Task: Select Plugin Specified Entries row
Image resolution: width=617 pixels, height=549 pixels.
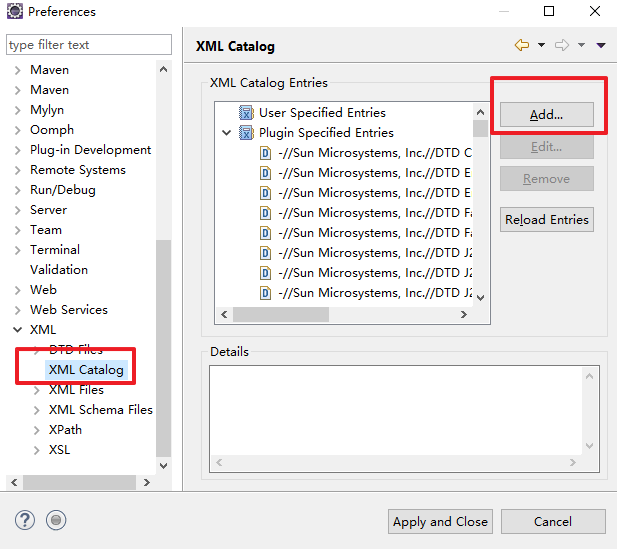Action: tap(326, 133)
